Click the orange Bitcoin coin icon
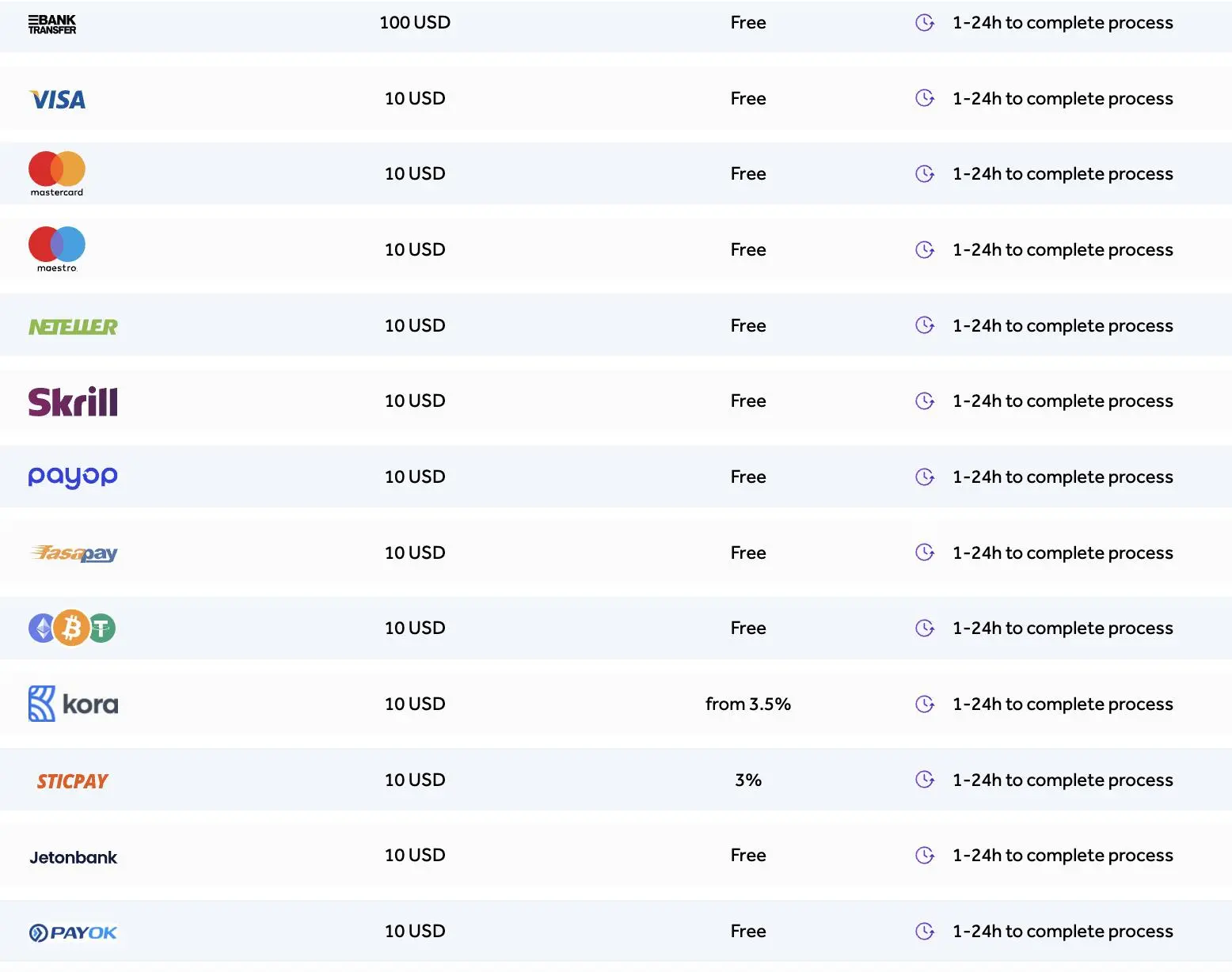The height and width of the screenshot is (972, 1232). coord(72,628)
